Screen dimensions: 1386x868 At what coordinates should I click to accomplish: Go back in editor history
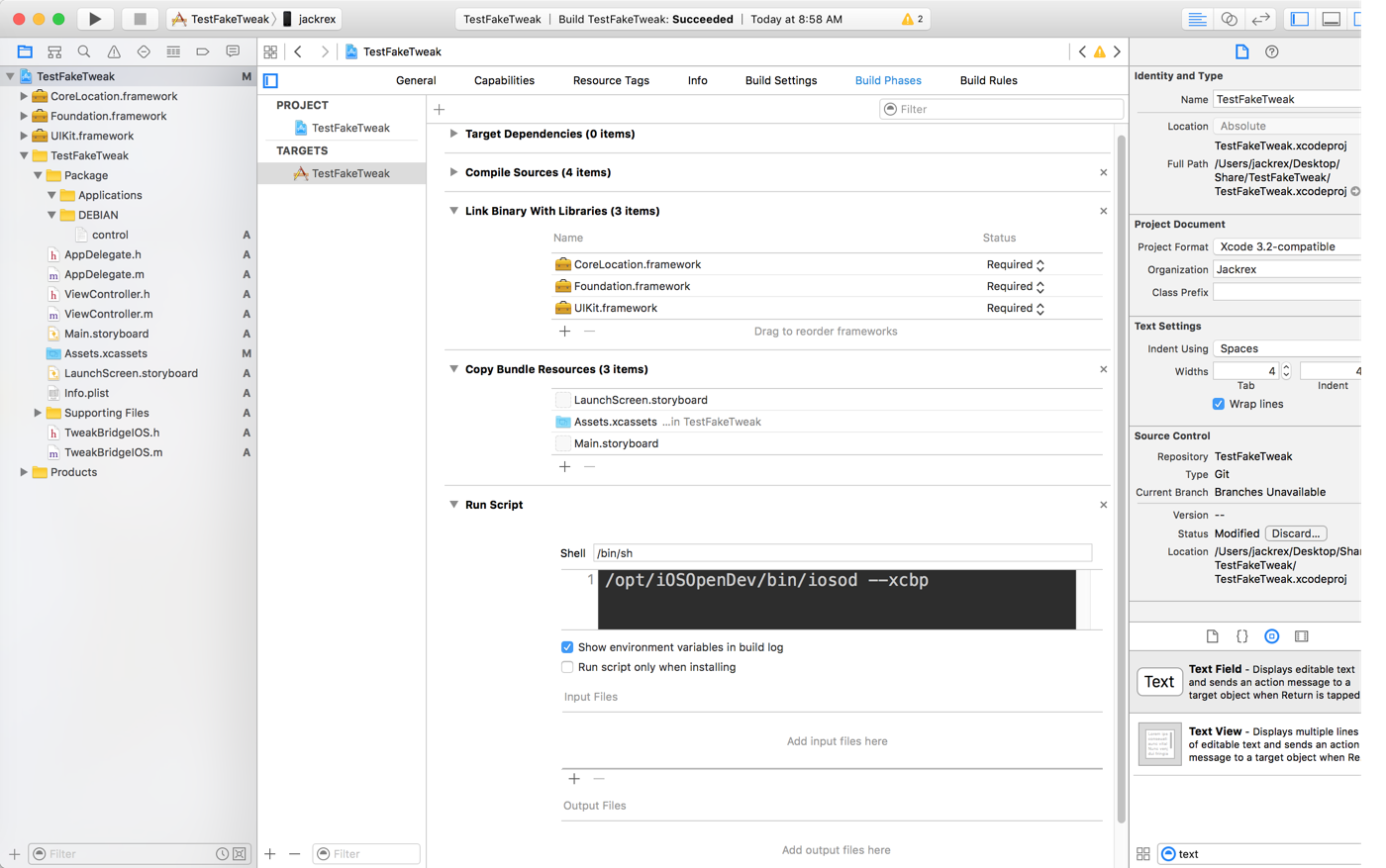point(298,51)
